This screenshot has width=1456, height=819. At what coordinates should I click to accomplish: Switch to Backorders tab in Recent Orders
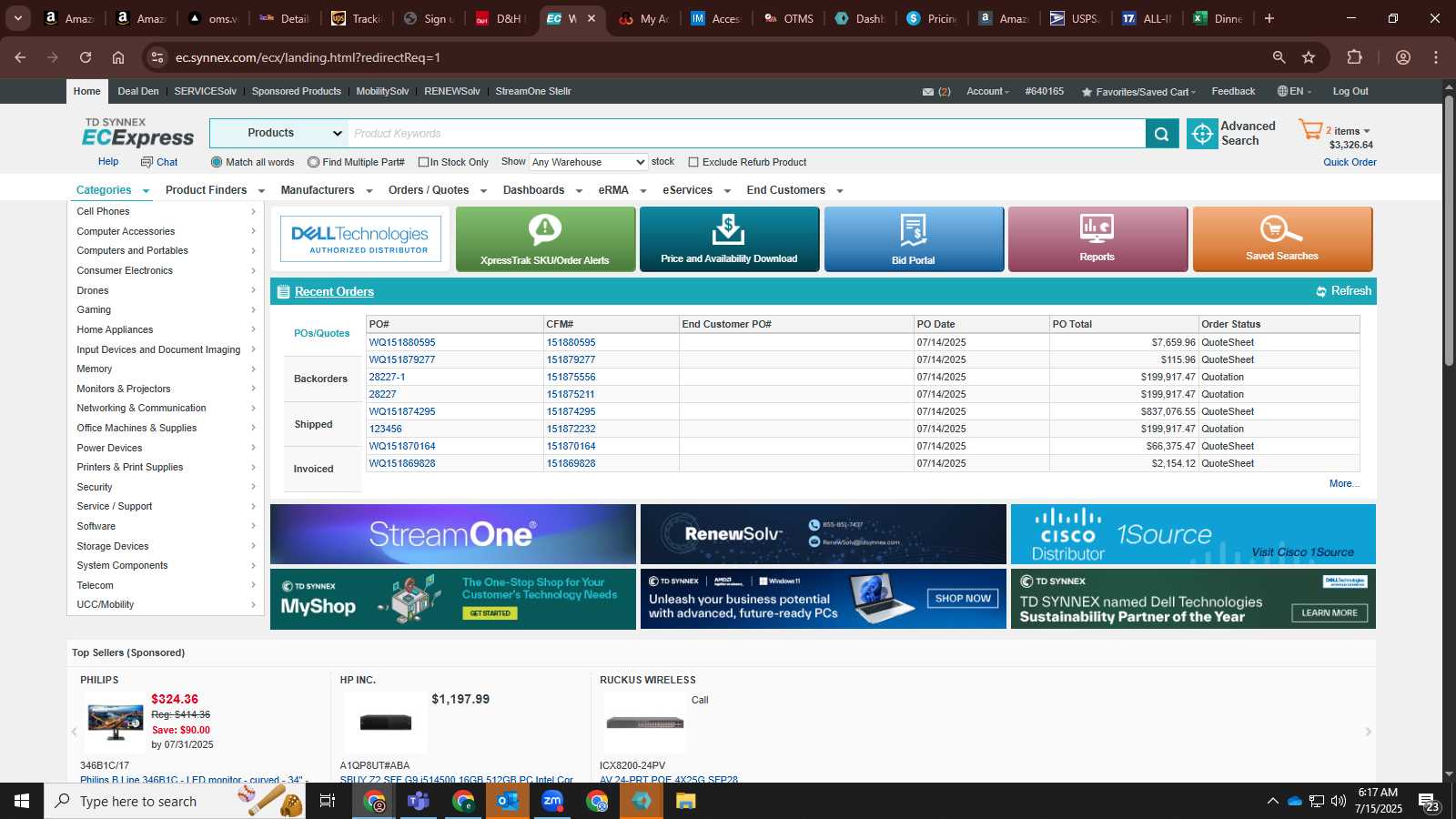coord(321,379)
